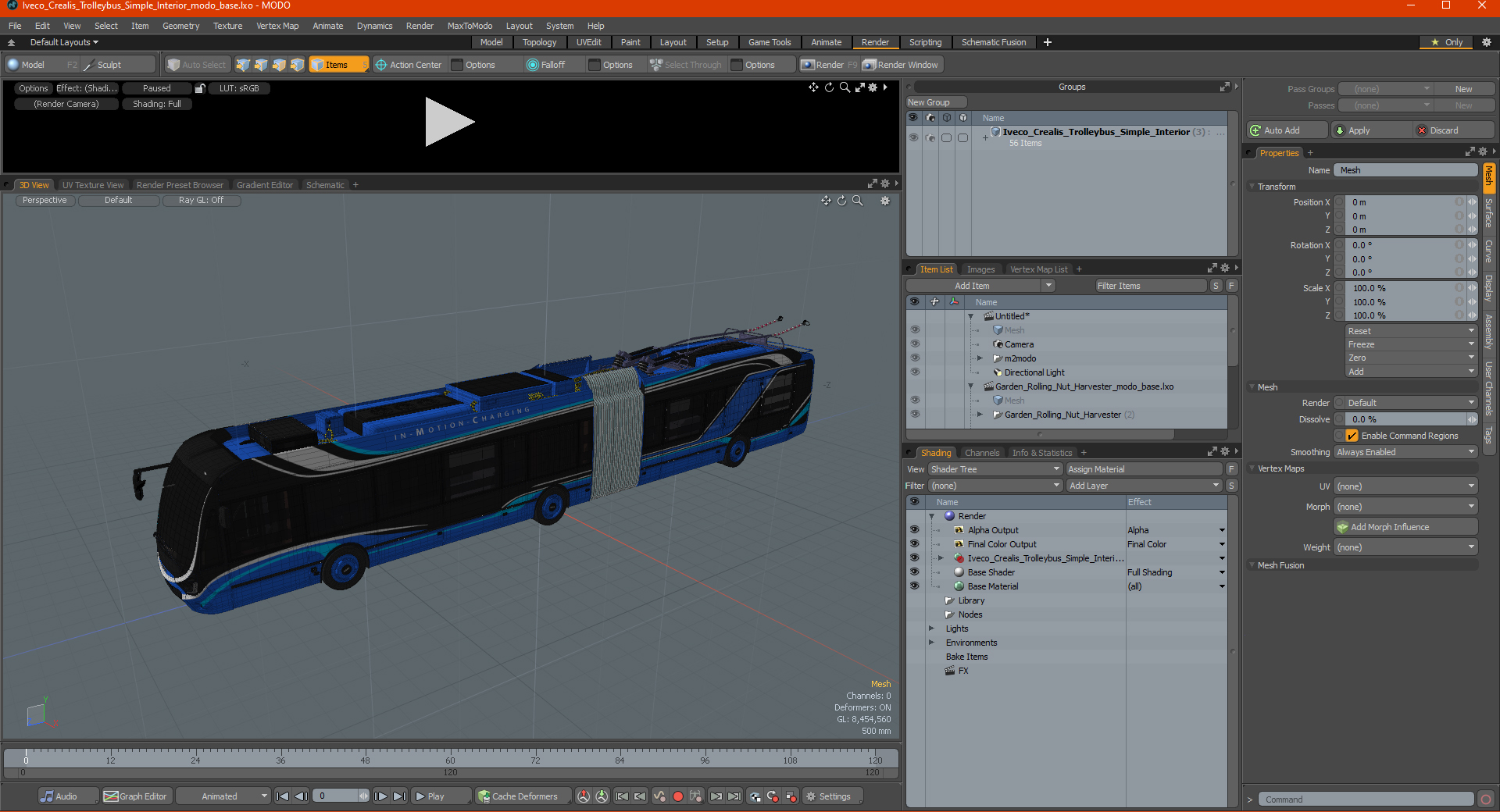Toggle visibility of Base Material layer
The width and height of the screenshot is (1500, 812).
pyautogui.click(x=914, y=586)
